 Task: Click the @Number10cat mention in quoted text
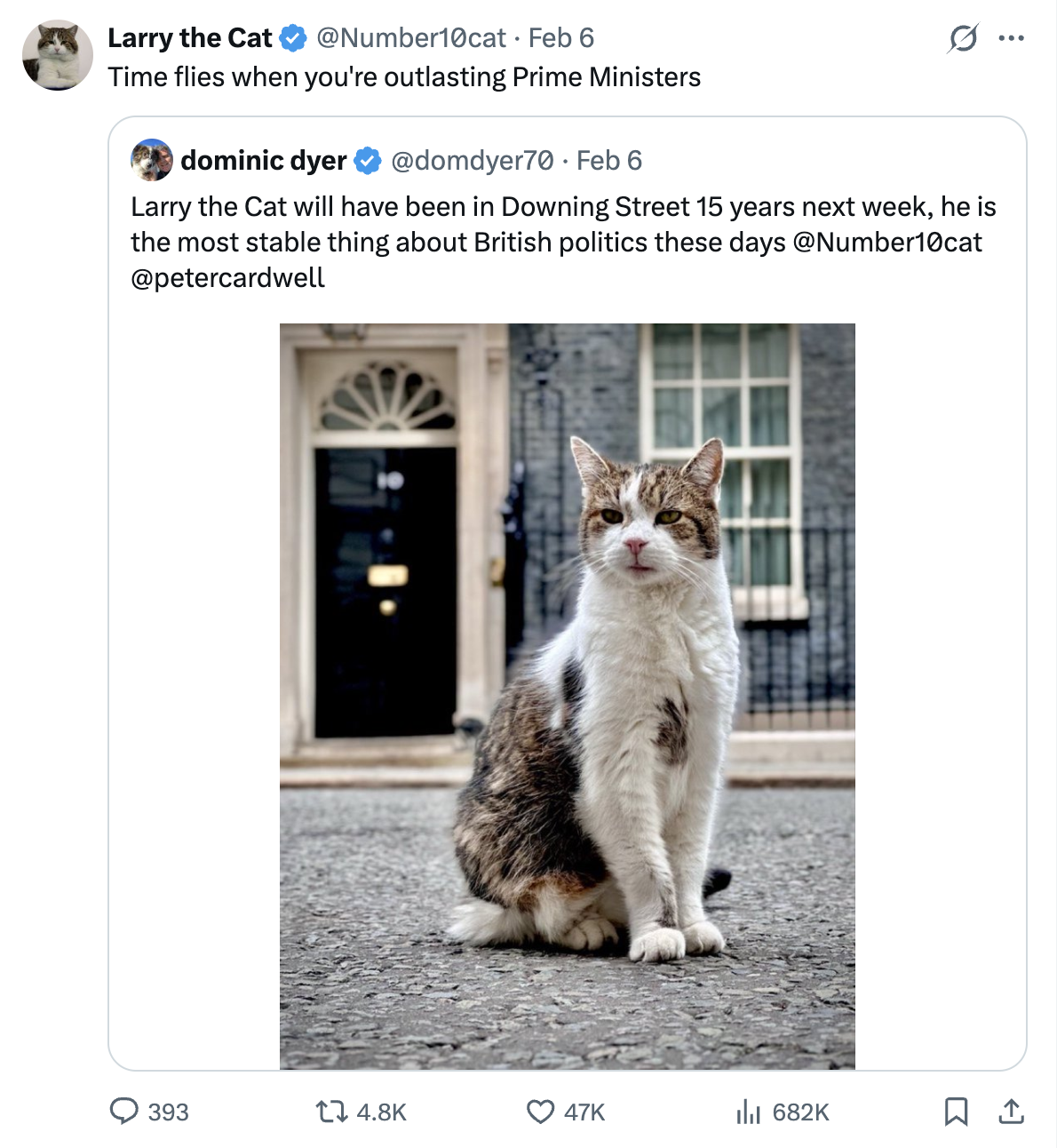[886, 242]
